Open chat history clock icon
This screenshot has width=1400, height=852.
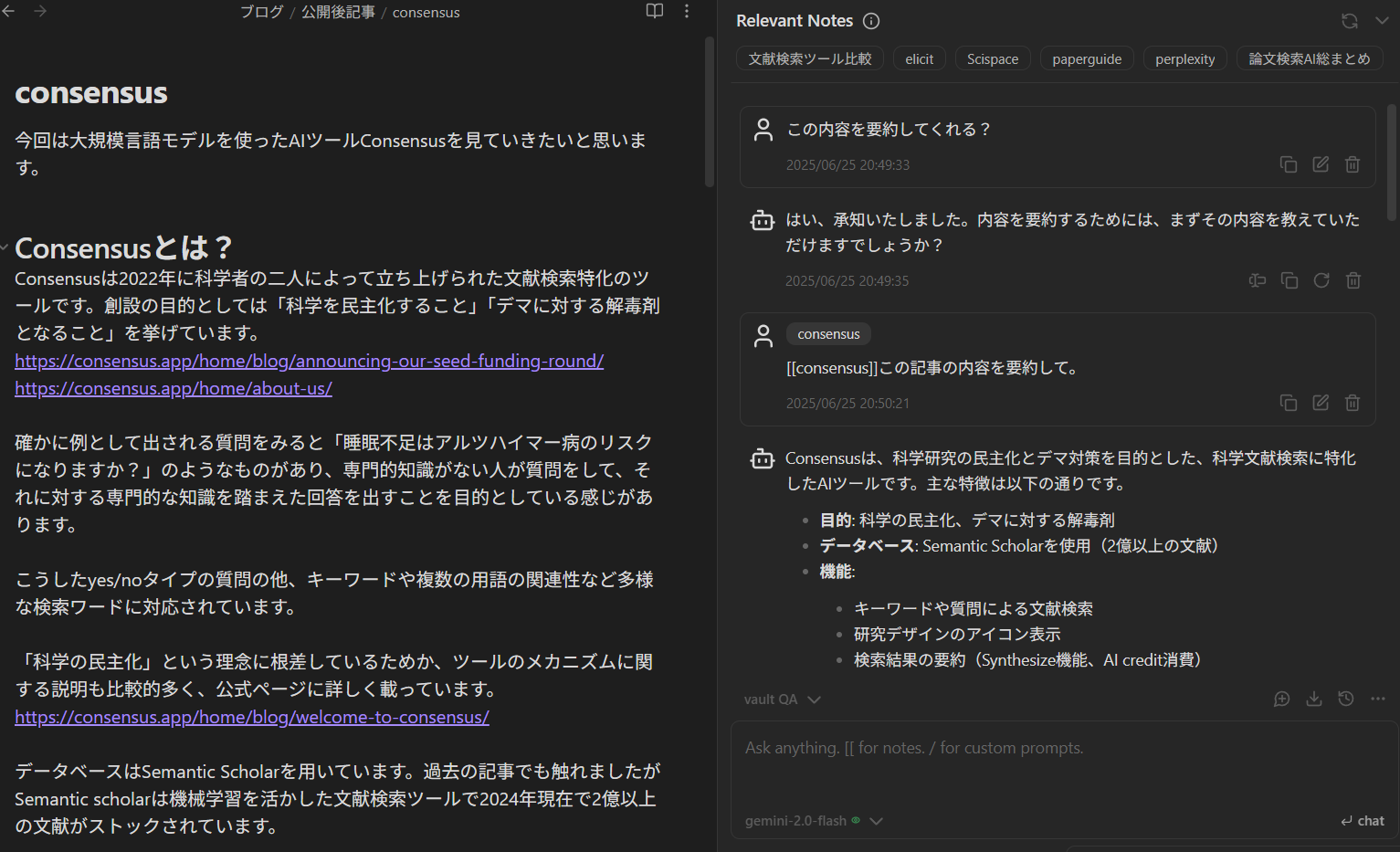click(1346, 699)
